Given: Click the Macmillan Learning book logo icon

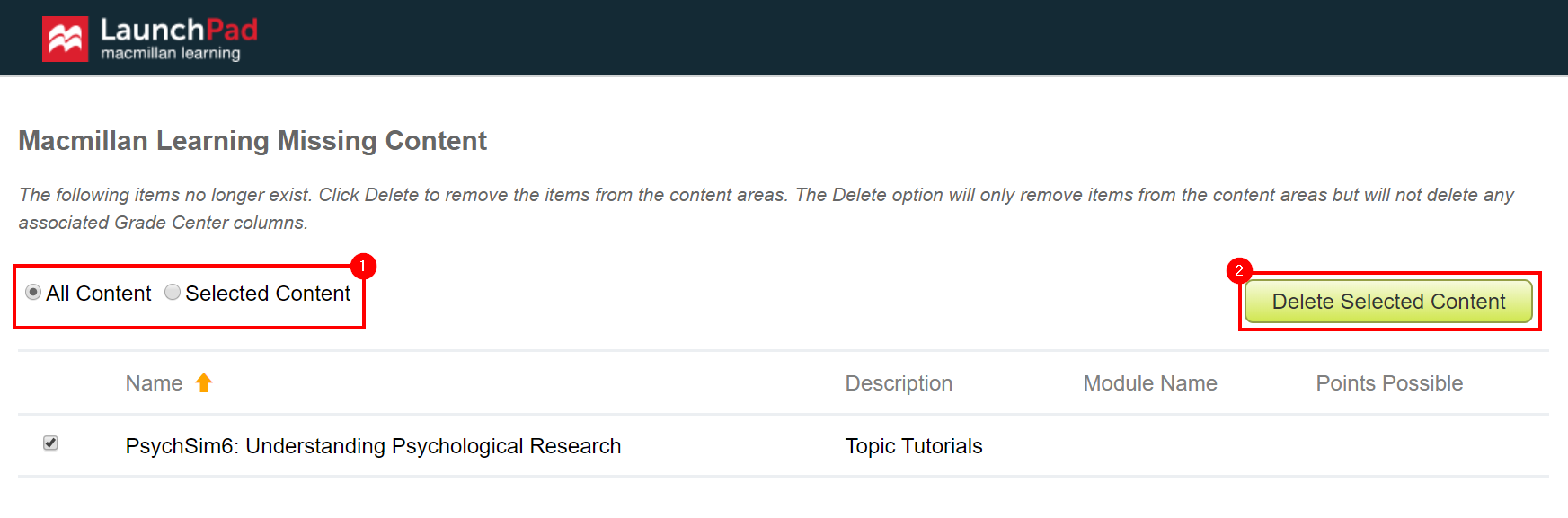Looking at the screenshot, I should pyautogui.click(x=65, y=37).
